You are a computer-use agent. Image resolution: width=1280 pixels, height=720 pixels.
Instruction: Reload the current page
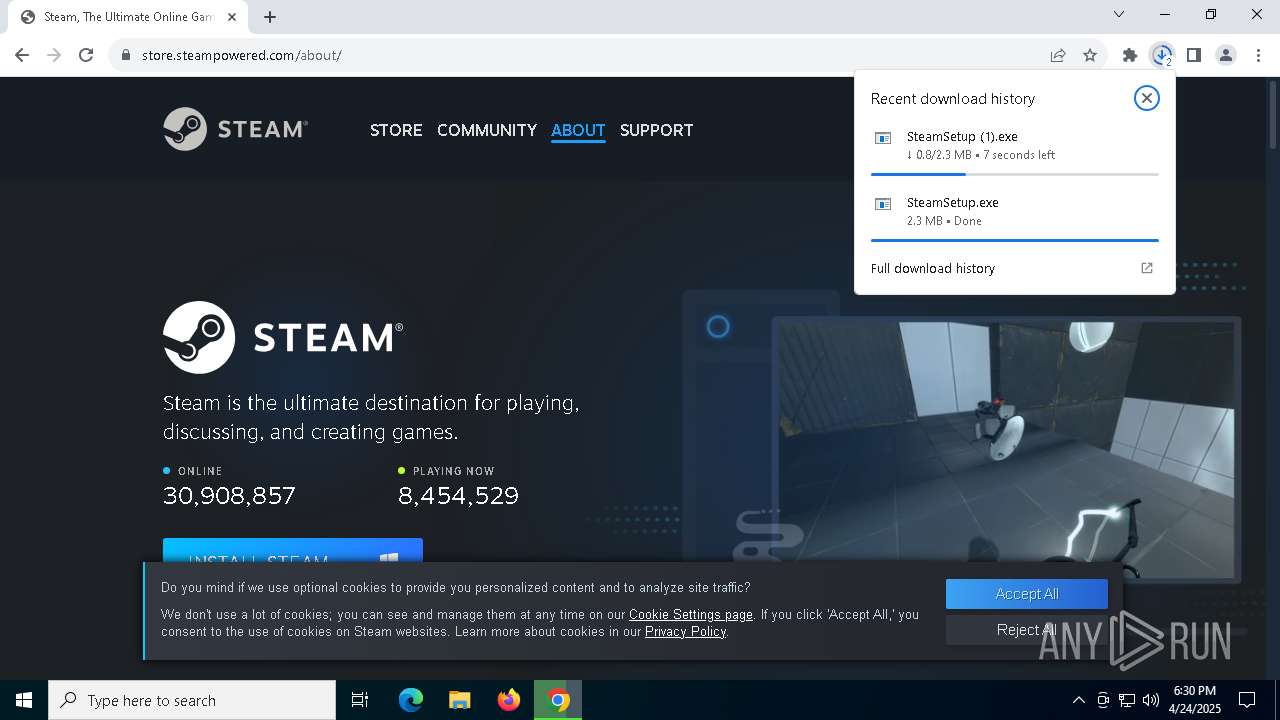pyautogui.click(x=86, y=55)
